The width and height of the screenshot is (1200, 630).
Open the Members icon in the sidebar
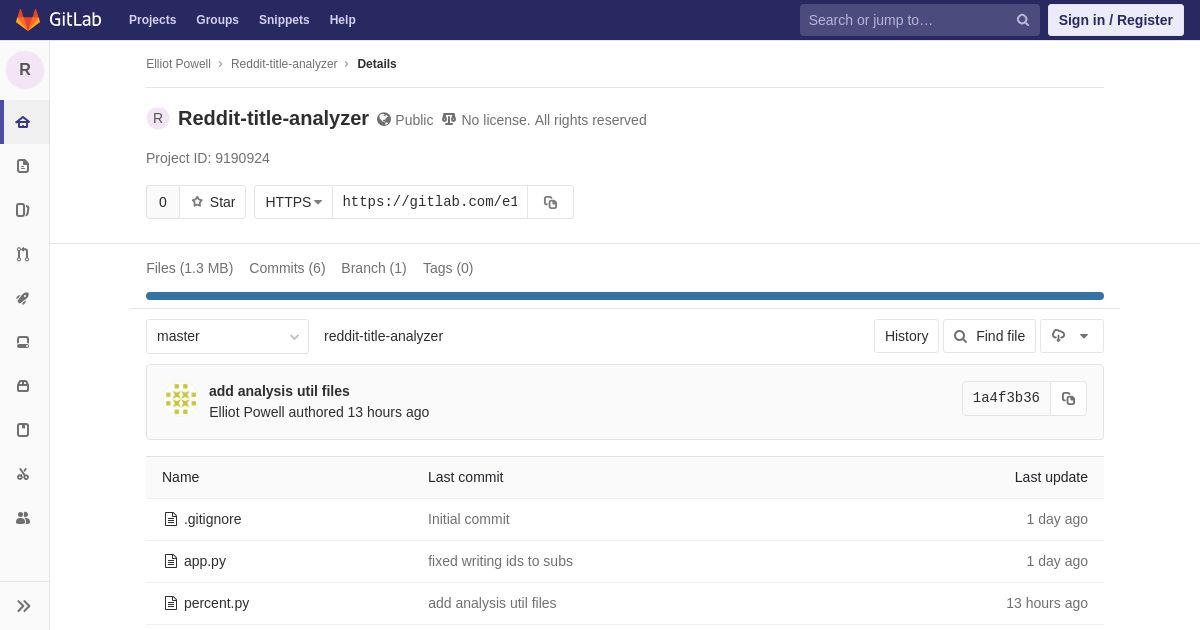pyautogui.click(x=23, y=518)
